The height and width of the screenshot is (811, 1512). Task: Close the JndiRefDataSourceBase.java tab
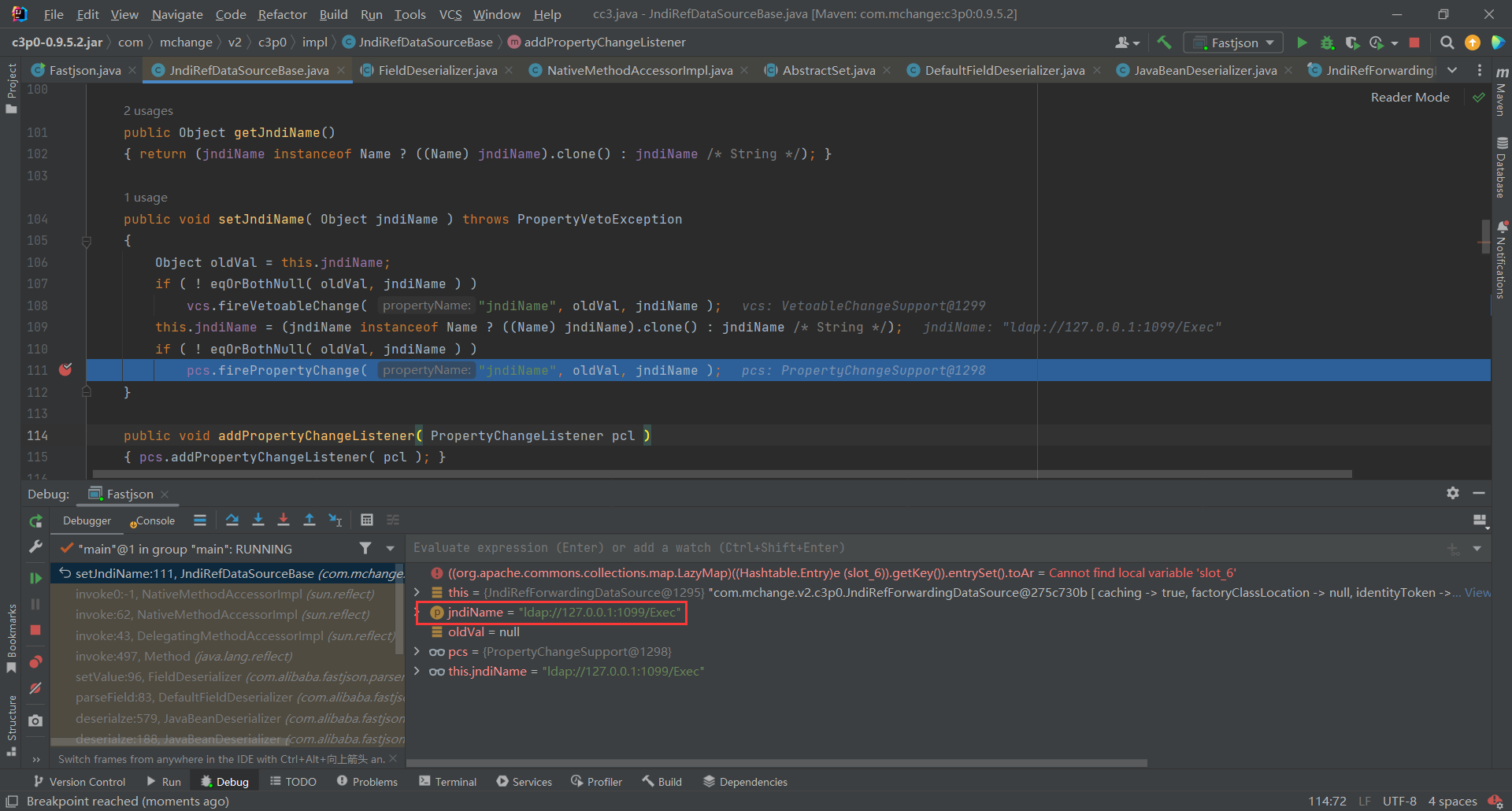(341, 70)
